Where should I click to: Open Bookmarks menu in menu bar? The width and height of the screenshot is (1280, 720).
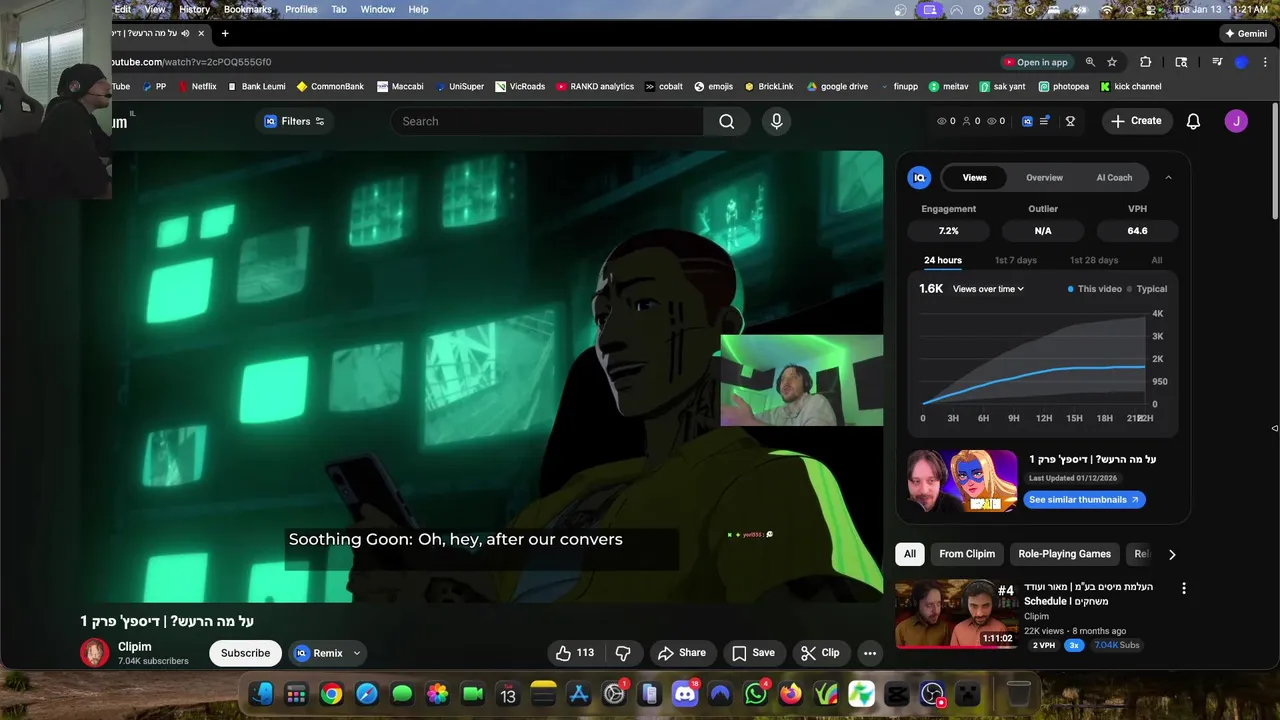(x=247, y=9)
